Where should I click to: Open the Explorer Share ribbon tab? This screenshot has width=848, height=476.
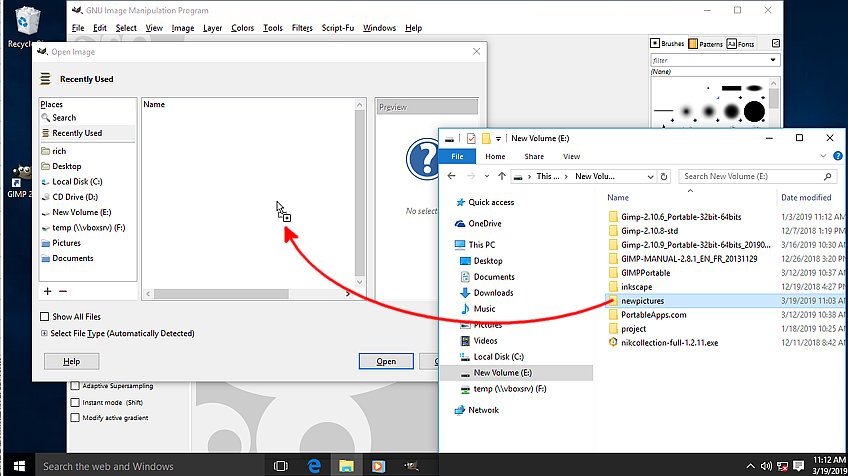pos(534,156)
